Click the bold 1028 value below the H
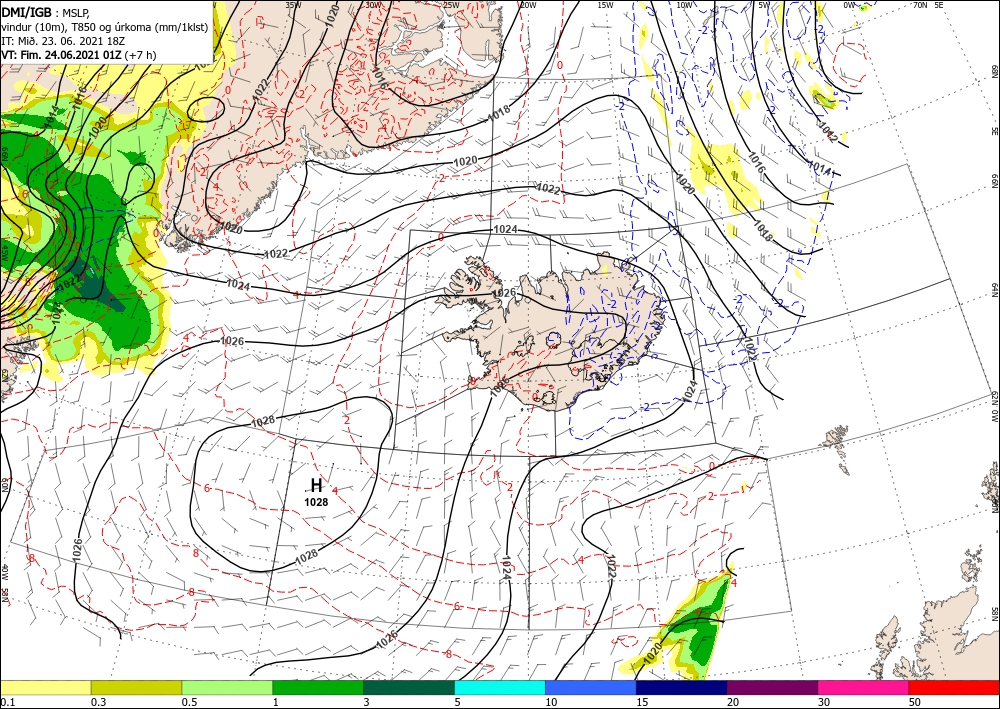Screen dimensions: 1000x709 (x=316, y=502)
